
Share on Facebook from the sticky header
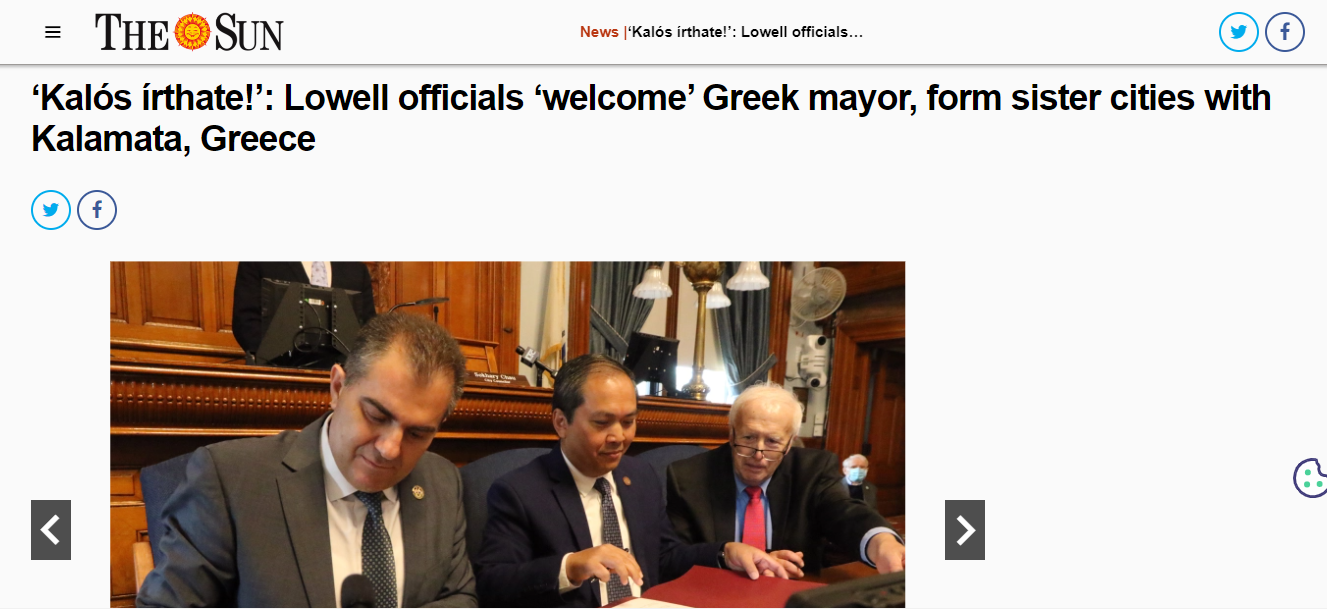1285,32
